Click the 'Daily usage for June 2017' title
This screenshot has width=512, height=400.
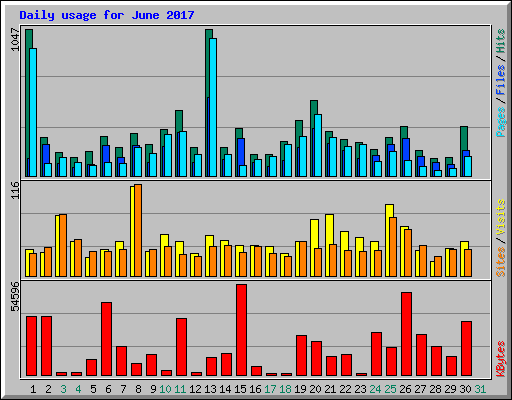(107, 15)
